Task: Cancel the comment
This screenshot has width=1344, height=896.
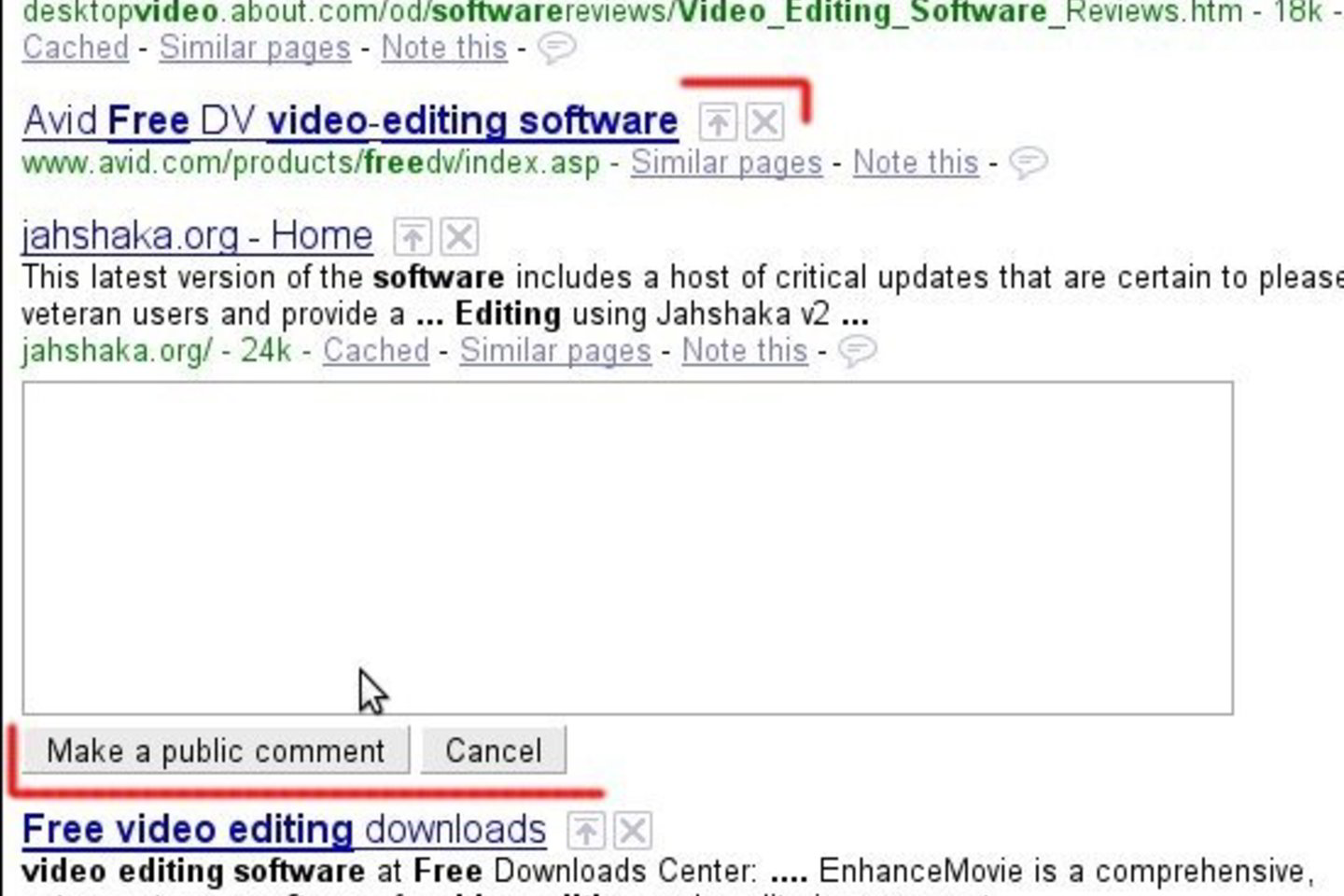Action: point(493,751)
